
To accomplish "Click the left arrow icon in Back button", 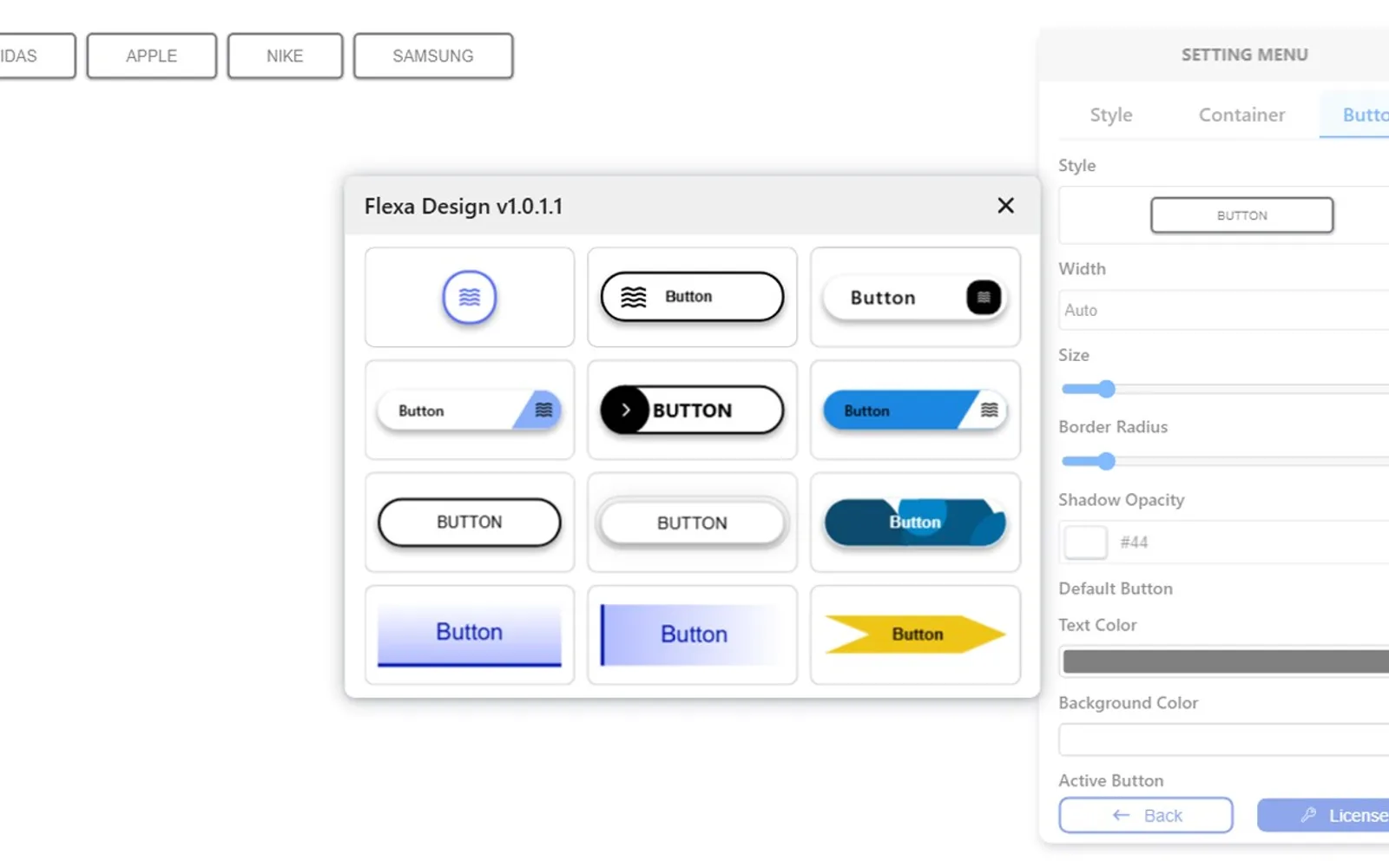I will [1121, 815].
